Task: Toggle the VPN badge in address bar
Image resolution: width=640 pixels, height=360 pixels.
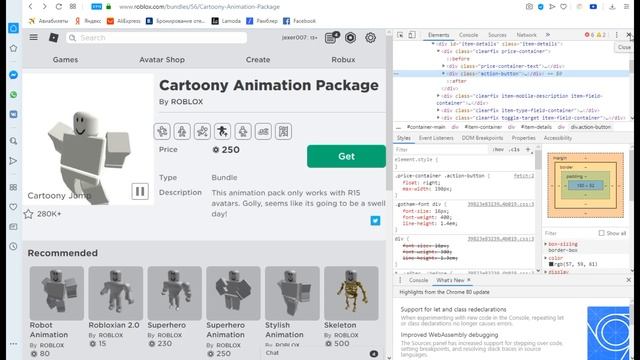Action: click(97, 7)
